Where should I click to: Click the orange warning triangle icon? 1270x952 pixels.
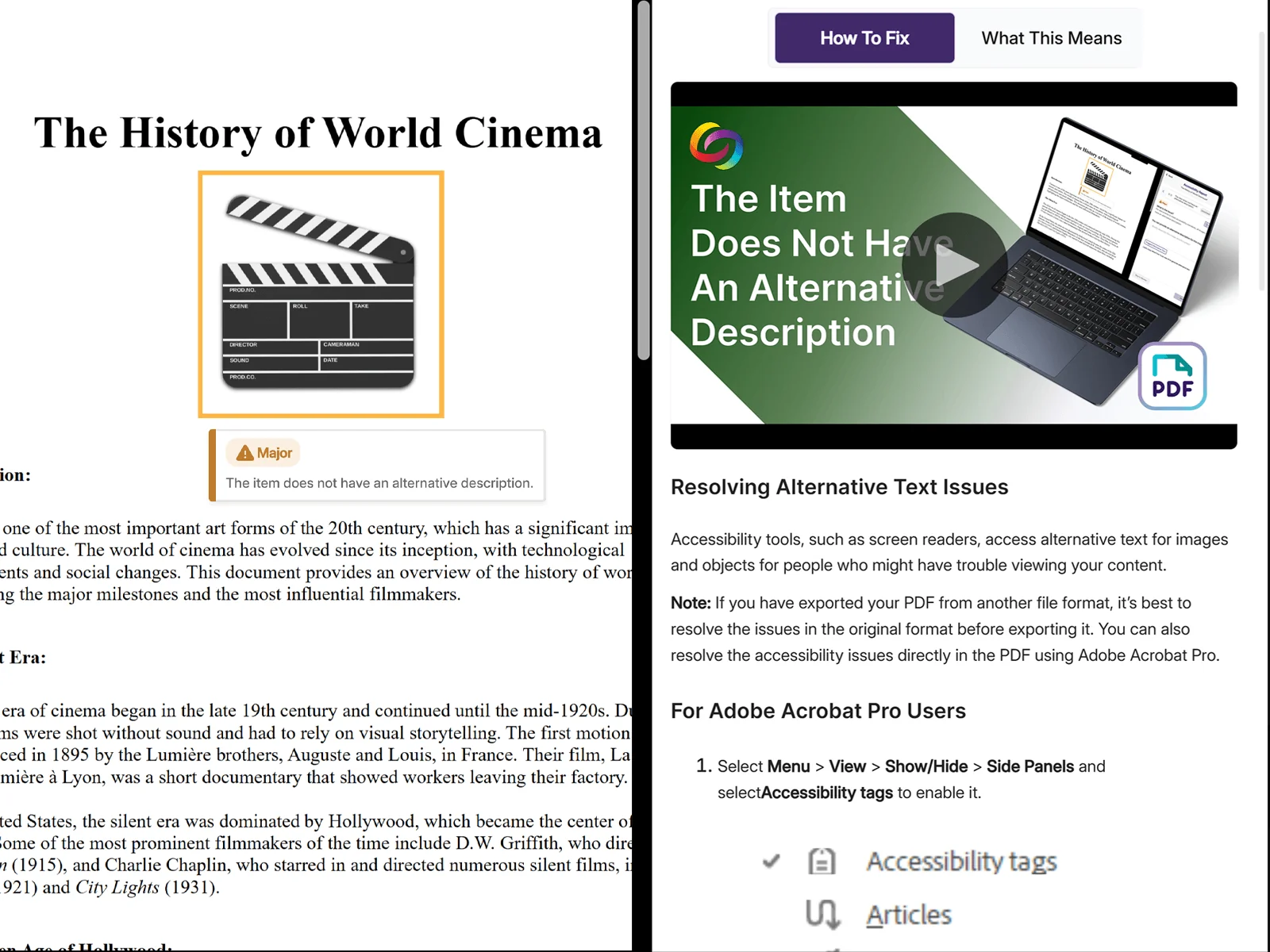[244, 453]
